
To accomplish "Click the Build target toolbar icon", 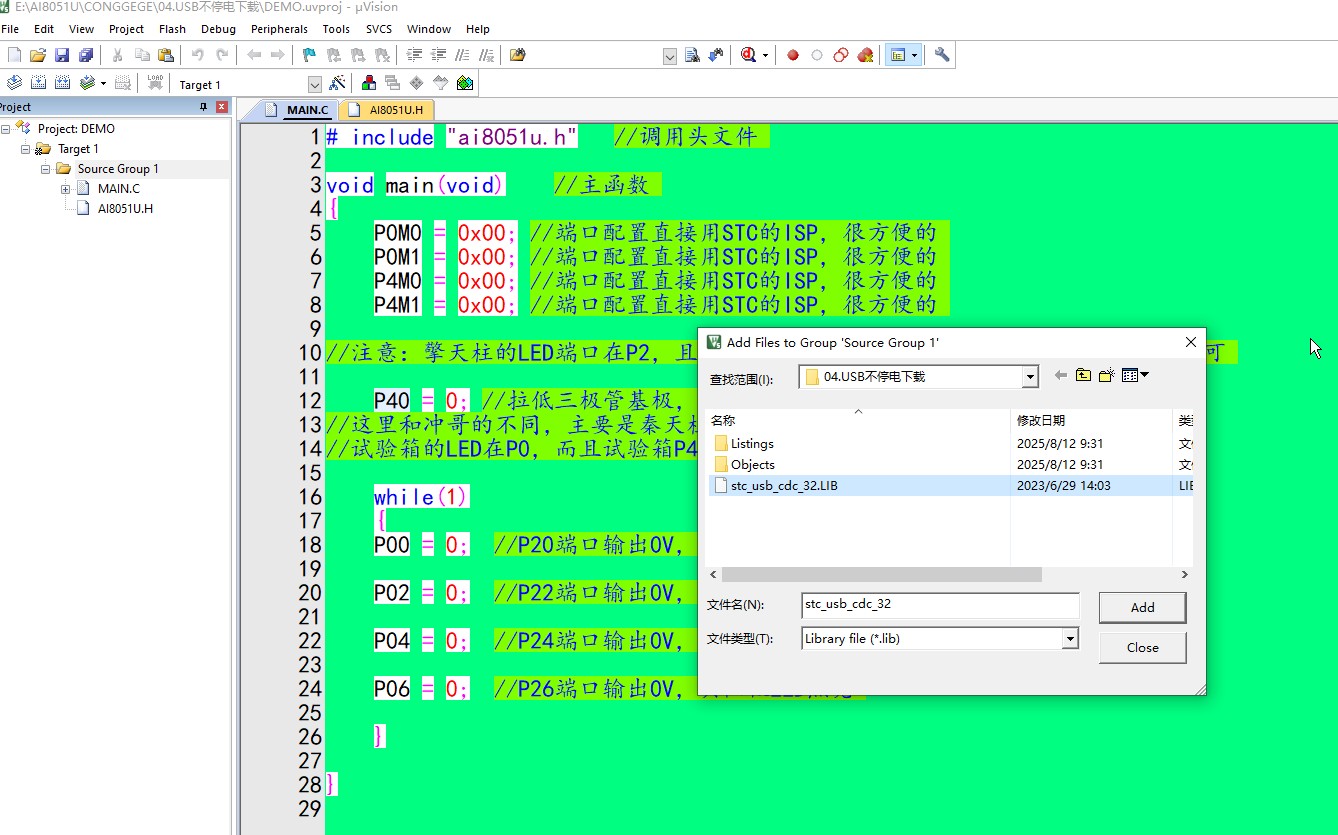I will [38, 83].
